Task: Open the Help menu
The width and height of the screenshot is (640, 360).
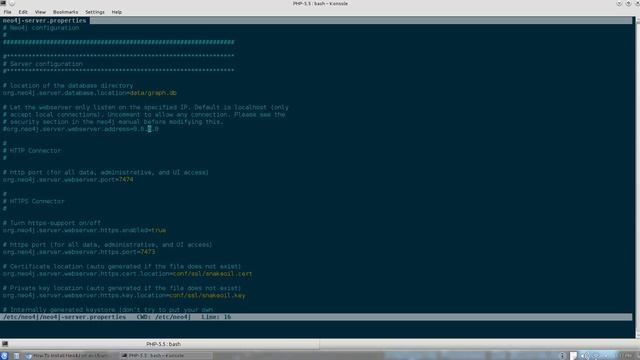Action: 117,12
